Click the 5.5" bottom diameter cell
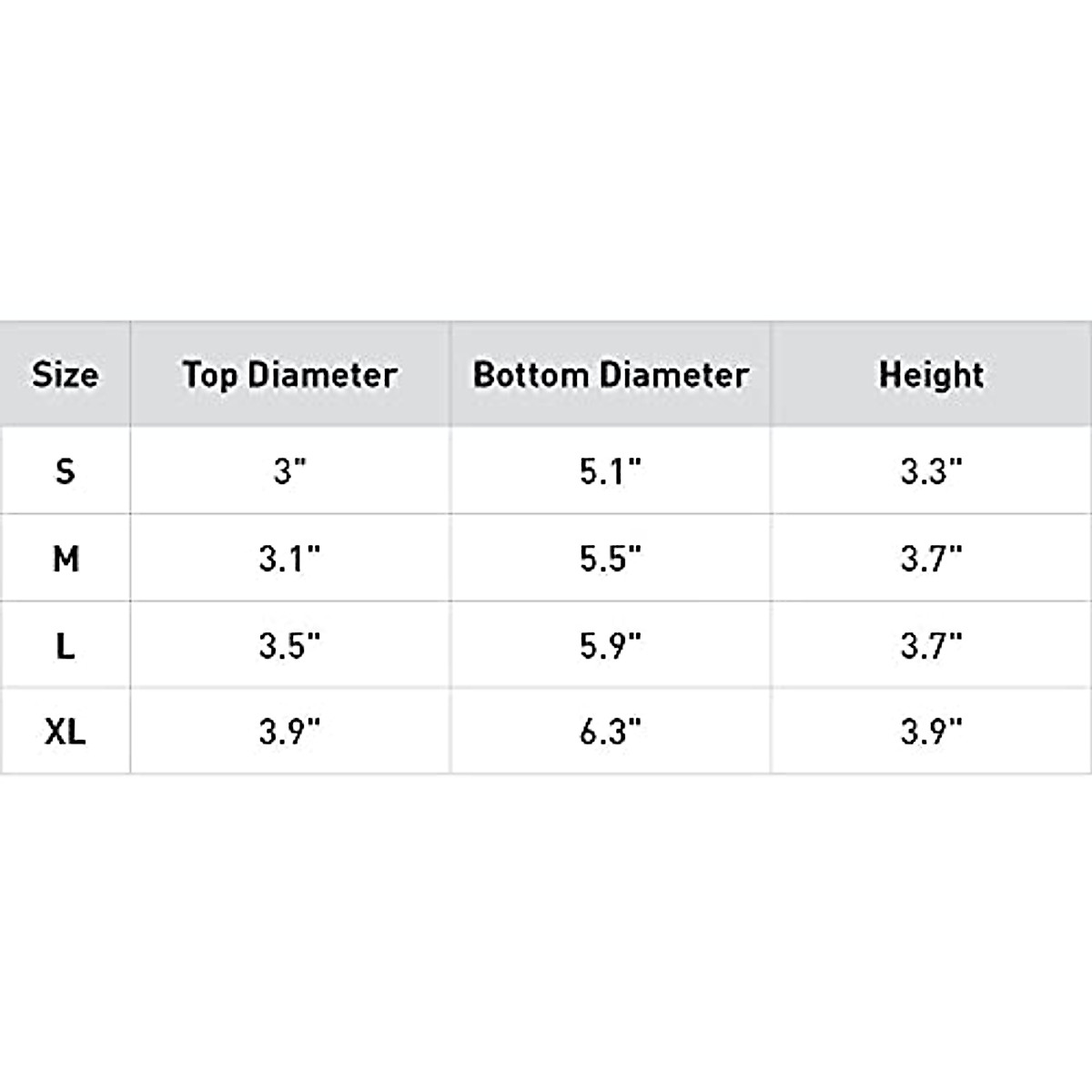The height and width of the screenshot is (1092, 1092). pyautogui.click(x=611, y=558)
